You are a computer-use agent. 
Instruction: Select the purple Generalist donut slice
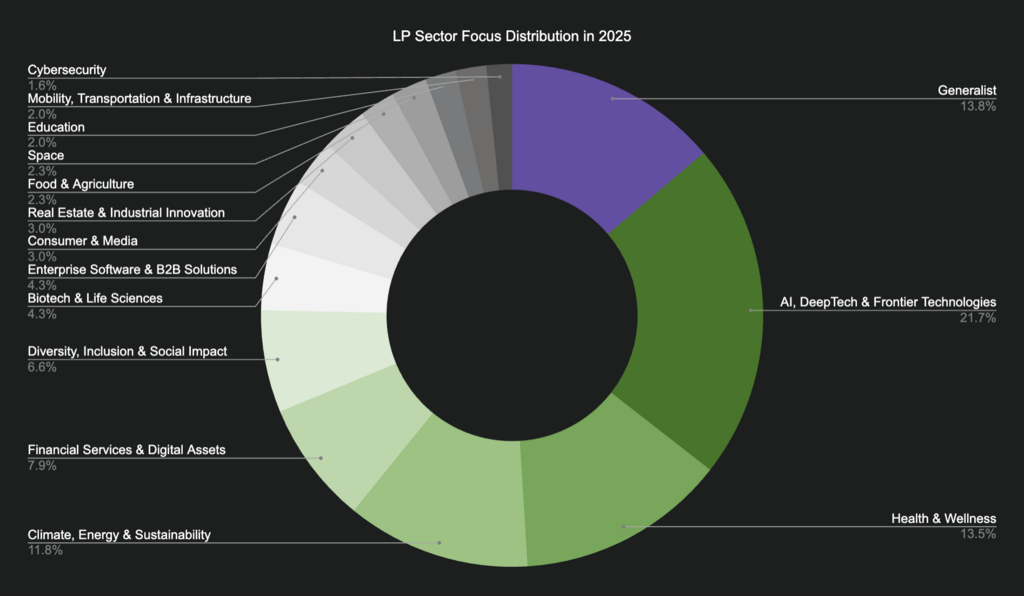[600, 130]
